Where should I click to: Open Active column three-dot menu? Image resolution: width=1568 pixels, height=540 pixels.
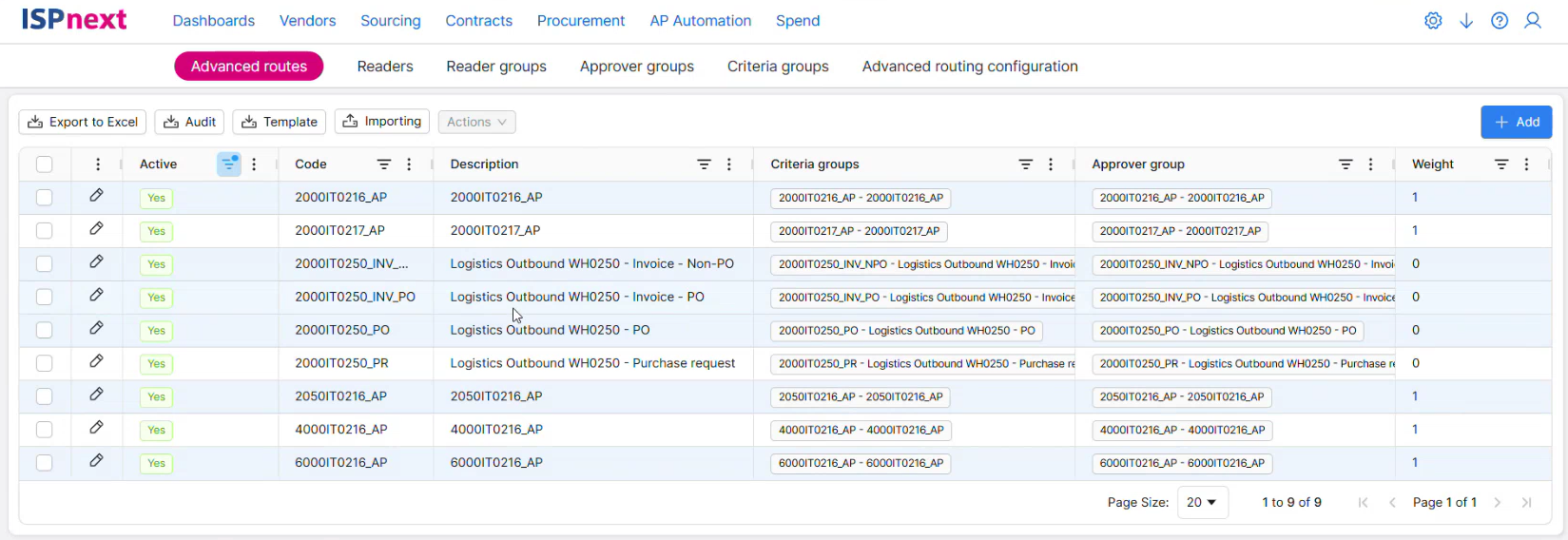tap(254, 164)
